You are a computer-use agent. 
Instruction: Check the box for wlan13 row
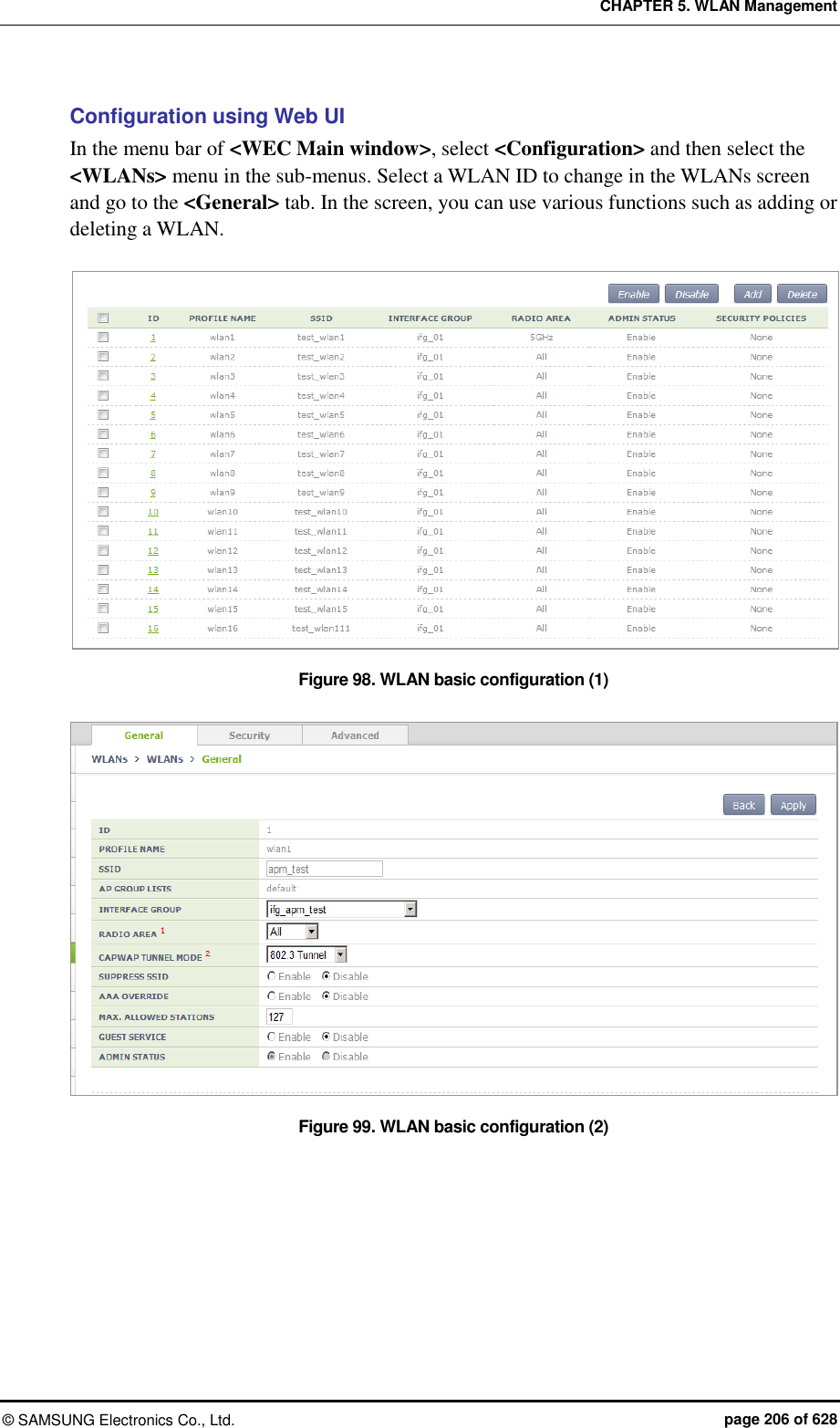103,569
